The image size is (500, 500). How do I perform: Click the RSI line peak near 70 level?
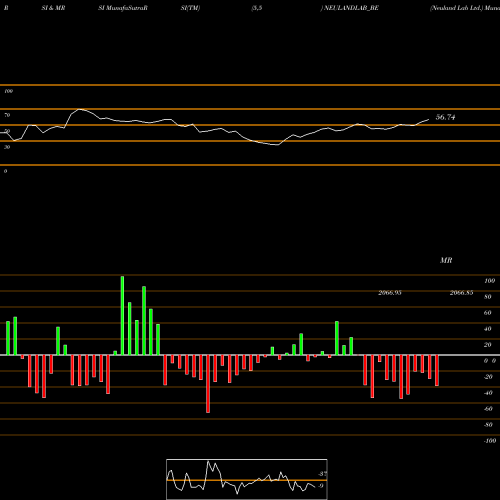tap(79, 109)
